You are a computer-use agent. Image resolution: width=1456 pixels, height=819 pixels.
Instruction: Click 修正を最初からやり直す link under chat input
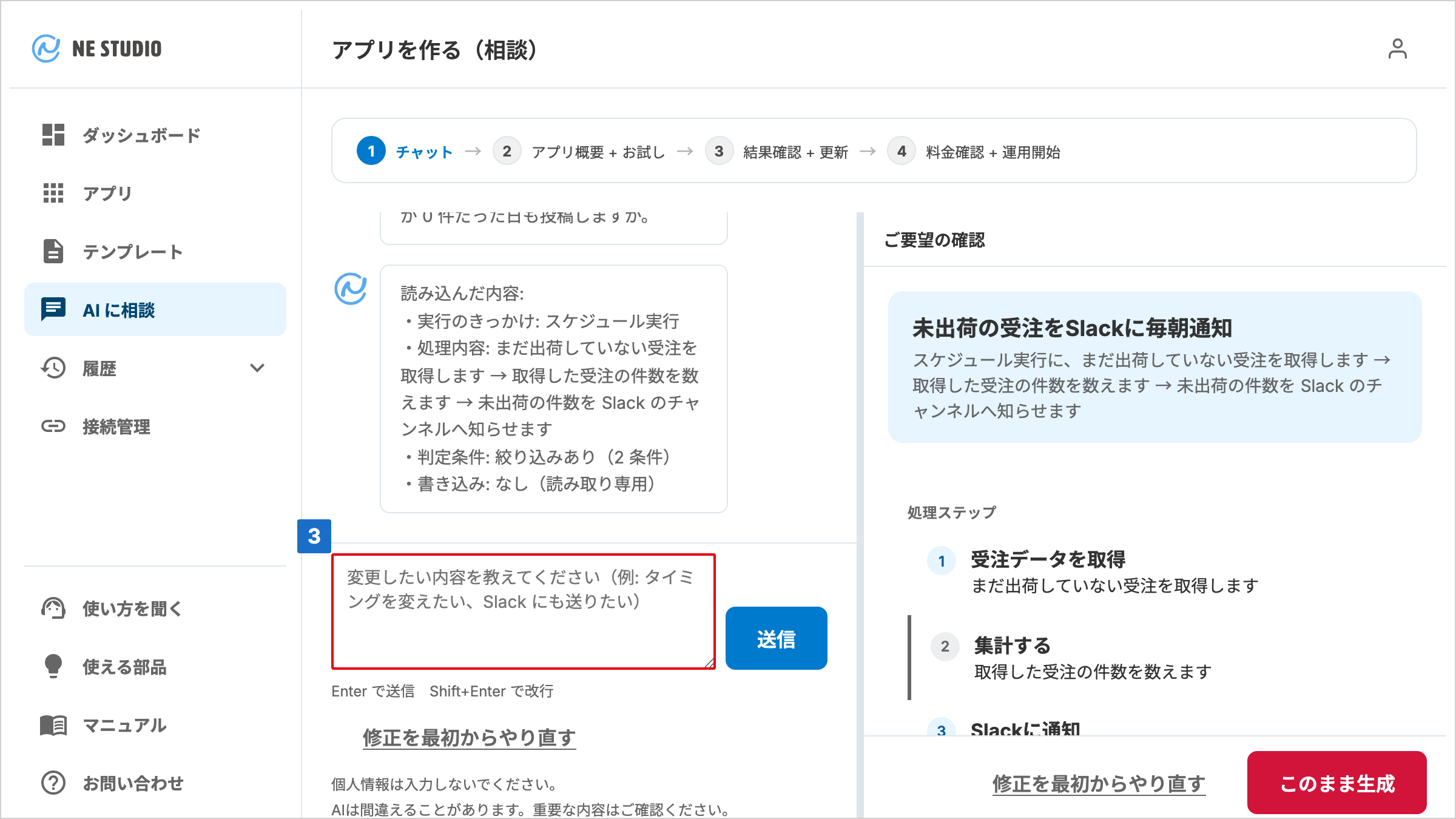469,737
